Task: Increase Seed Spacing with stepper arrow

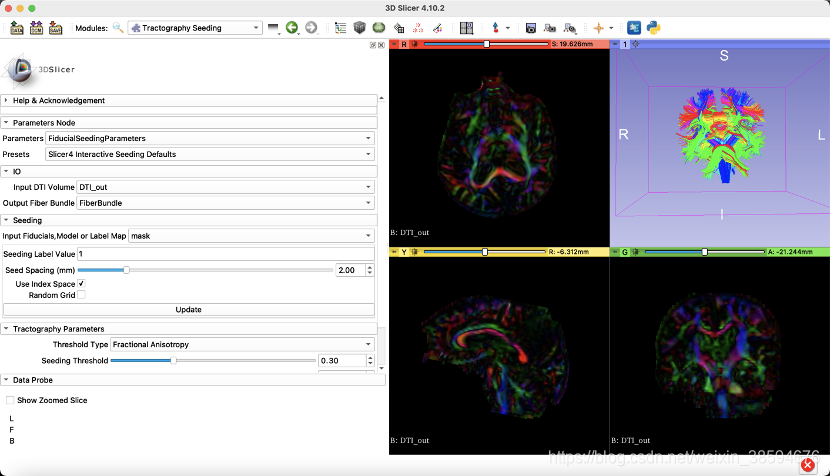Action: point(369,267)
